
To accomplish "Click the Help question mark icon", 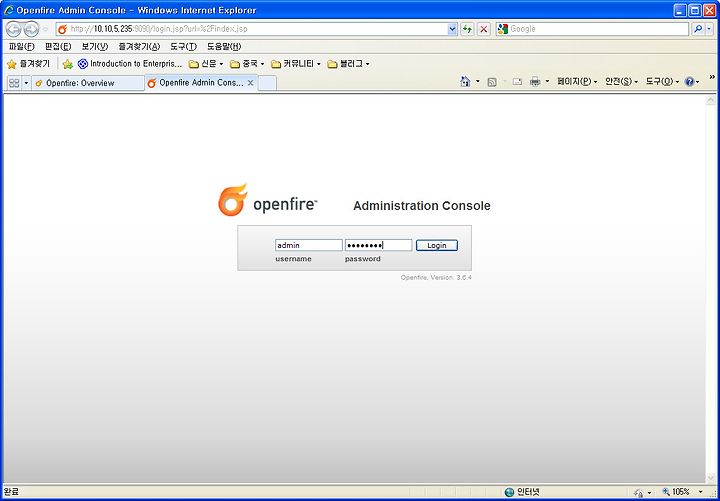I will tap(689, 82).
